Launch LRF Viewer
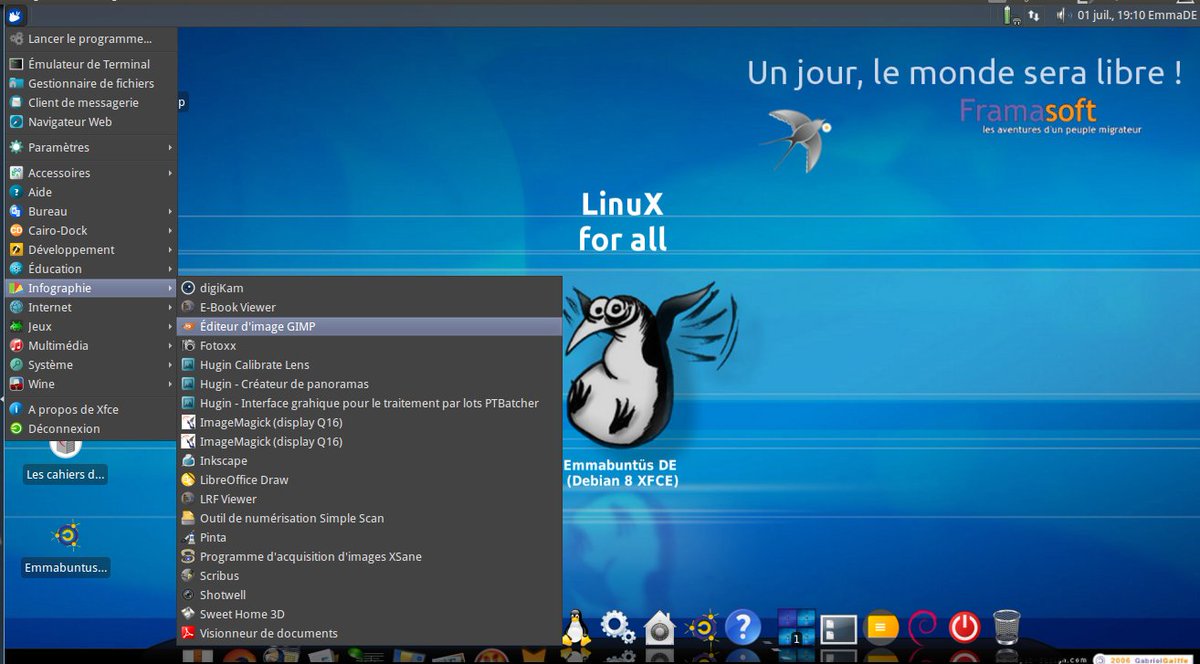1200x664 pixels. pos(369,499)
